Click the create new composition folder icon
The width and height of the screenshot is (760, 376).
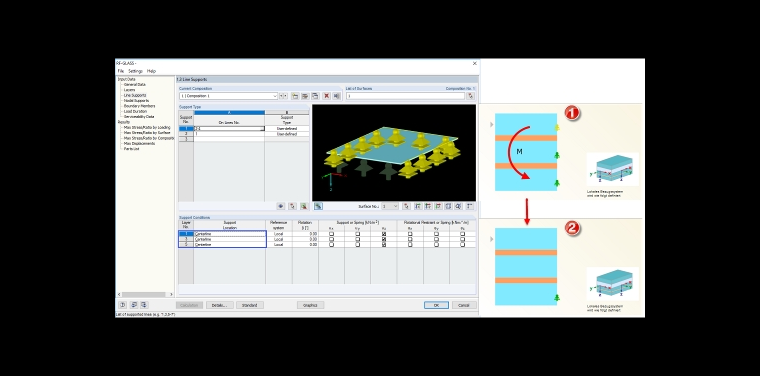295,96
